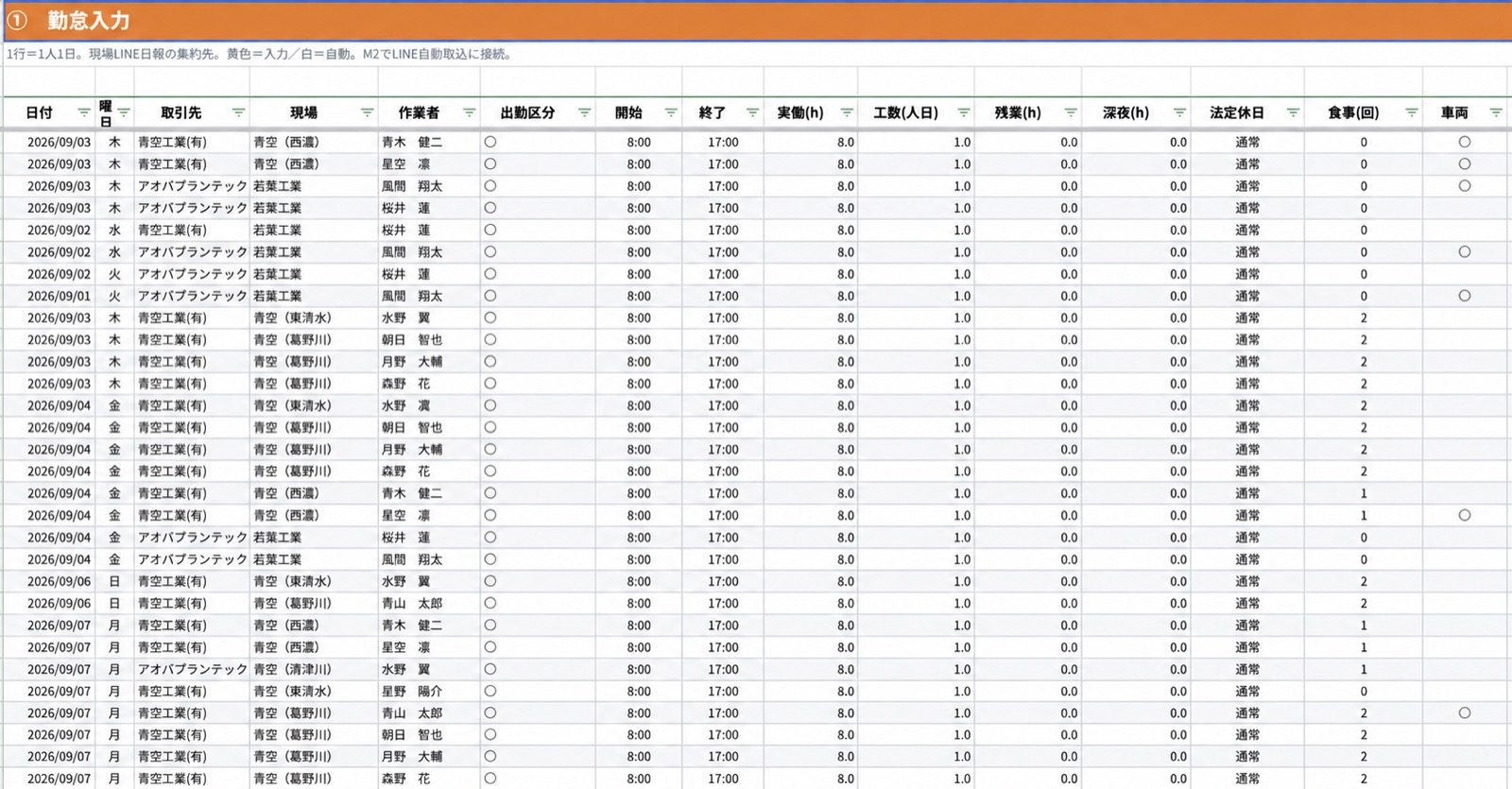
Task: Select 8:00 start time in 星野 陽介 row
Action: [x=639, y=692]
